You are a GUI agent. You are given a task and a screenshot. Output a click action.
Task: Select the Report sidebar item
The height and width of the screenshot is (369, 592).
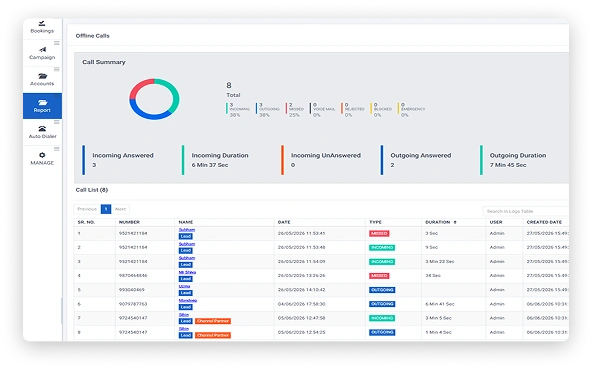(x=42, y=106)
